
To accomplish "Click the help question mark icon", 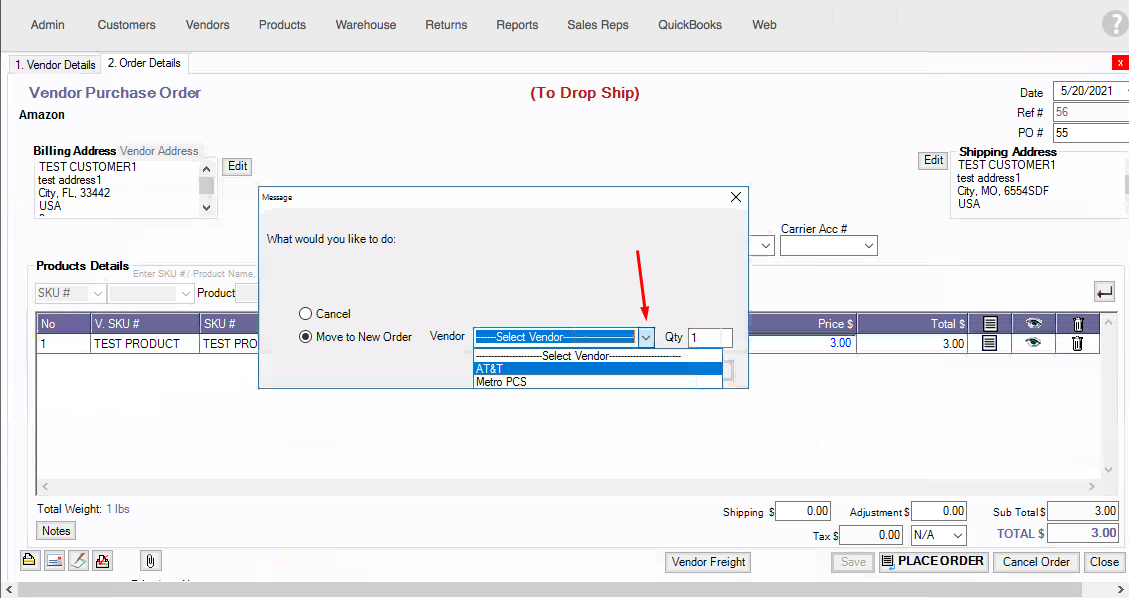I will (x=1113, y=24).
